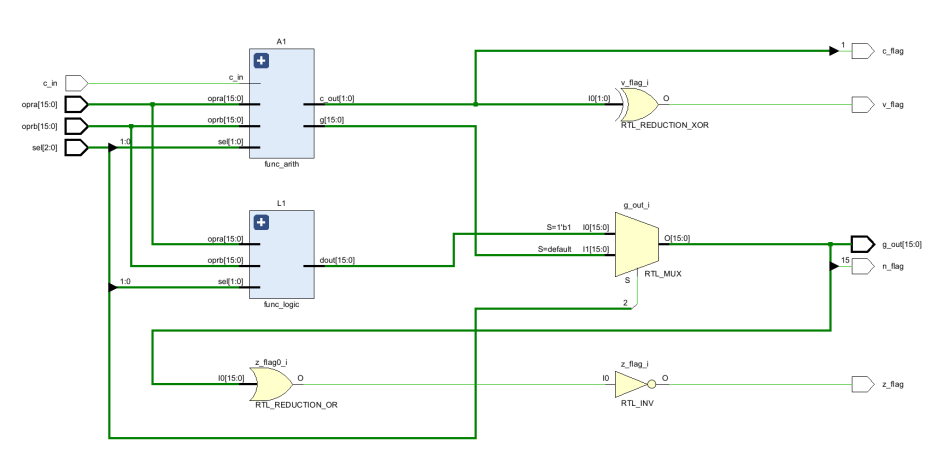Click the func_logic module name label

(281, 304)
